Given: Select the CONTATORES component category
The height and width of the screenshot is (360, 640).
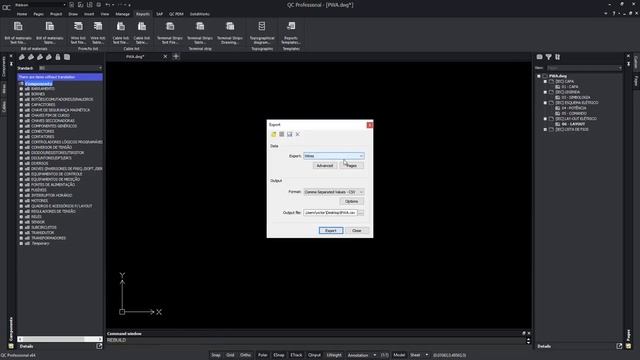Looking at the screenshot, I should 42,137.
